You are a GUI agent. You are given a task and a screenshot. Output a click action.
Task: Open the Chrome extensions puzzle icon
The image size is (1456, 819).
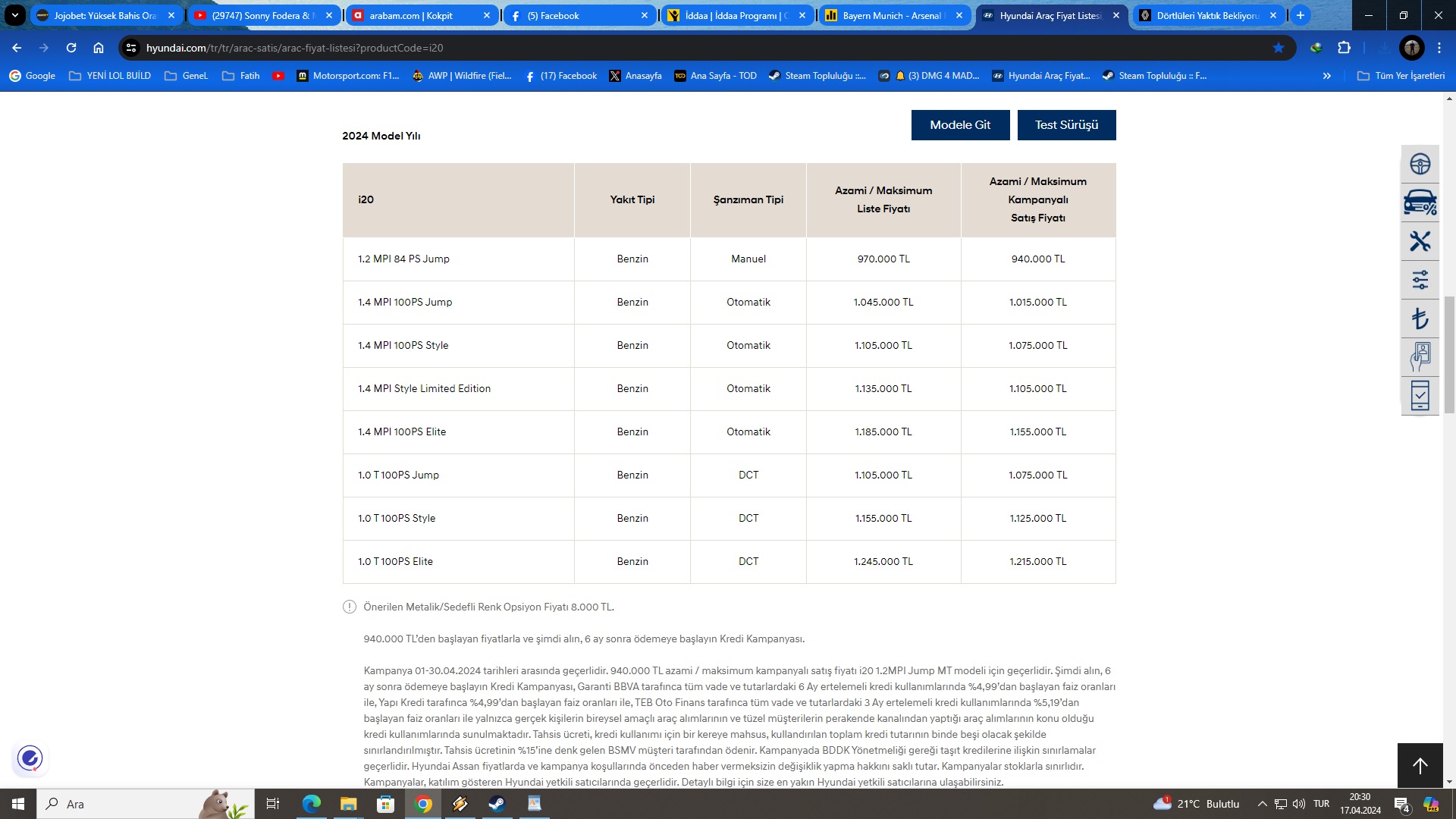[x=1344, y=48]
